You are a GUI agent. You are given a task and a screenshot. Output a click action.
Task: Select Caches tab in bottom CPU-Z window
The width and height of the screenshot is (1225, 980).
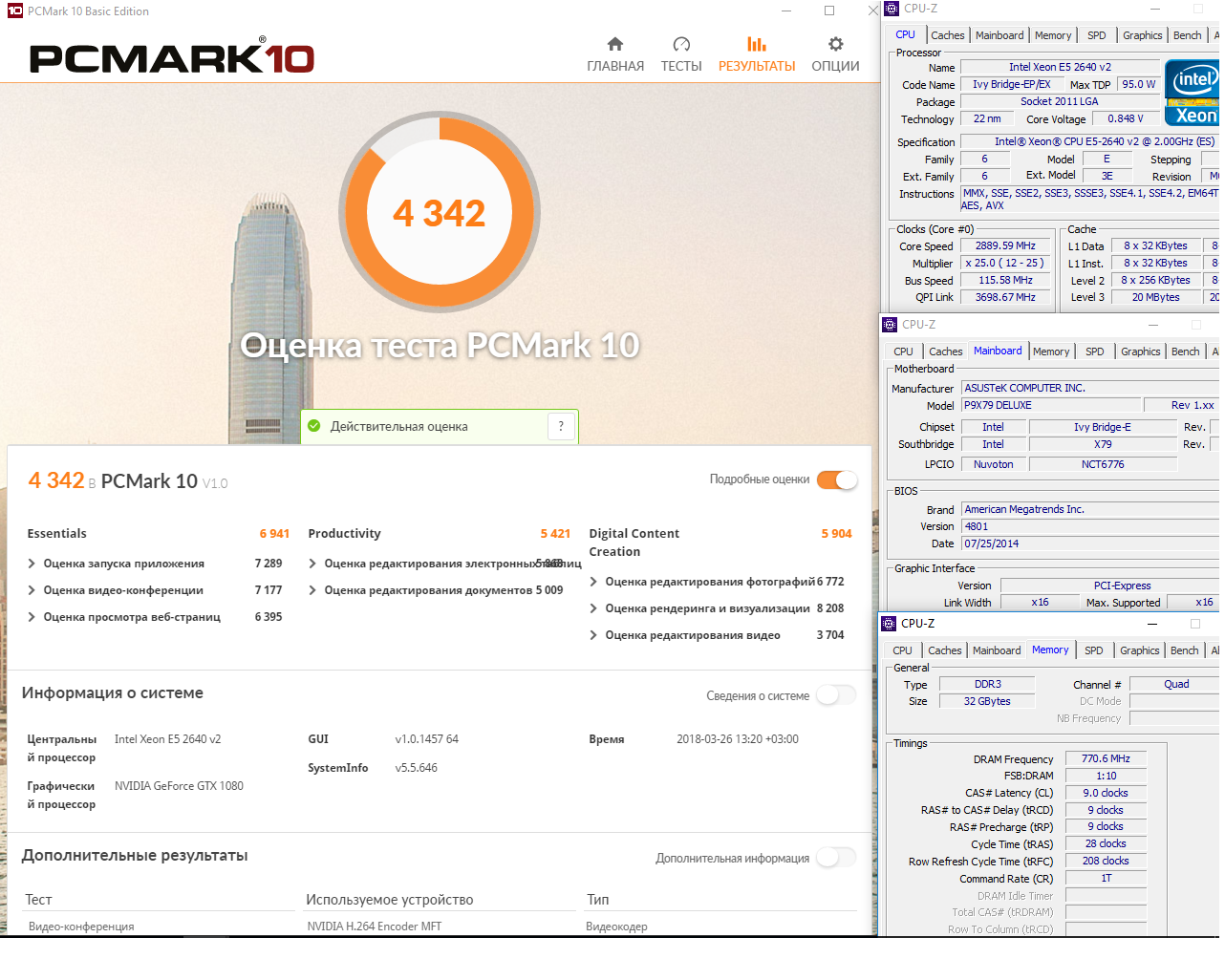[945, 650]
